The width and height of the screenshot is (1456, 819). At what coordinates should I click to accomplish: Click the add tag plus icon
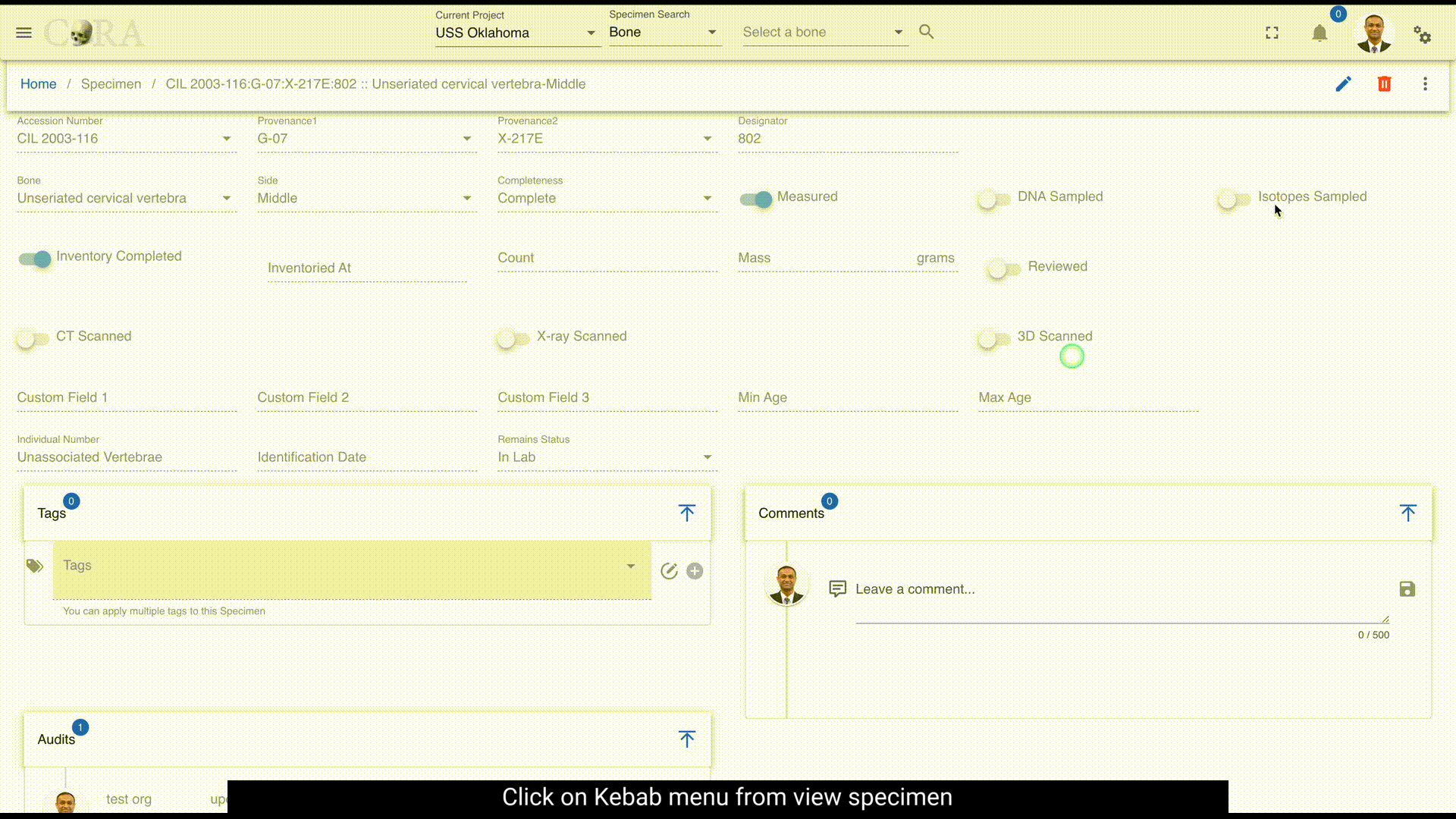[x=695, y=571]
